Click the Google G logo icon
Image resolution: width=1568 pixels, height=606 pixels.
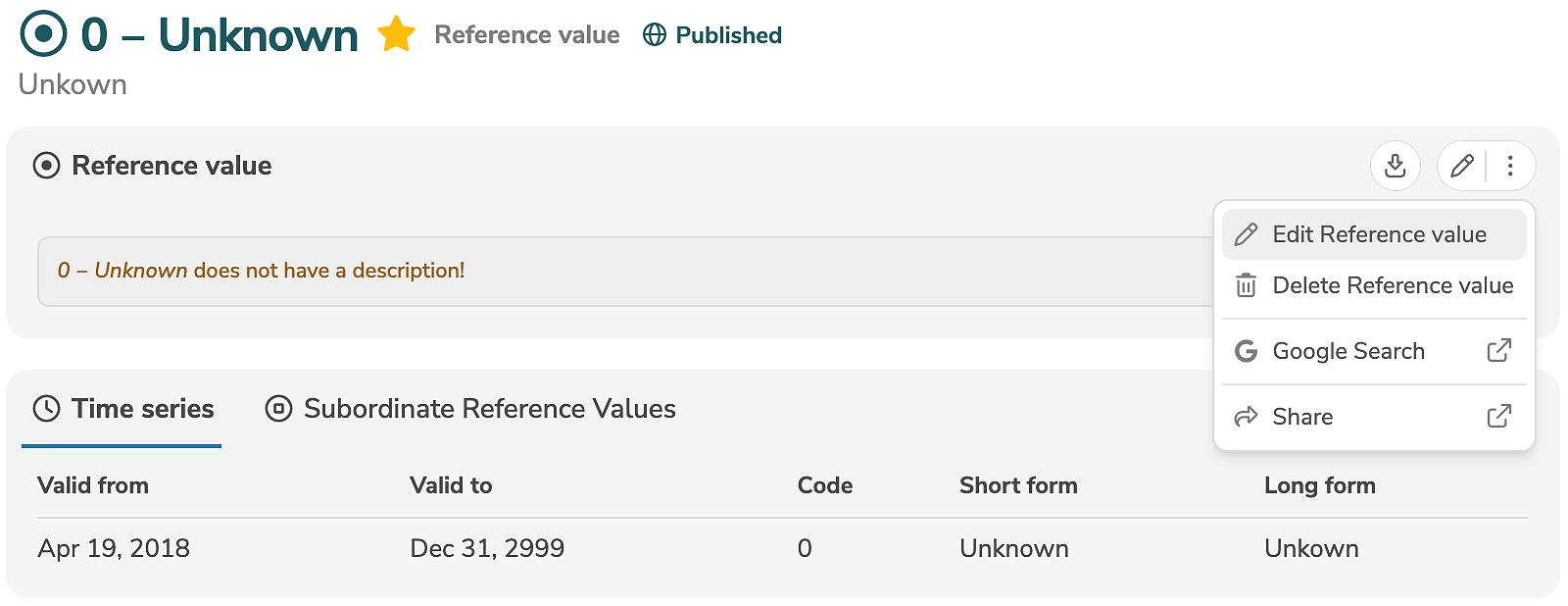coord(1246,351)
